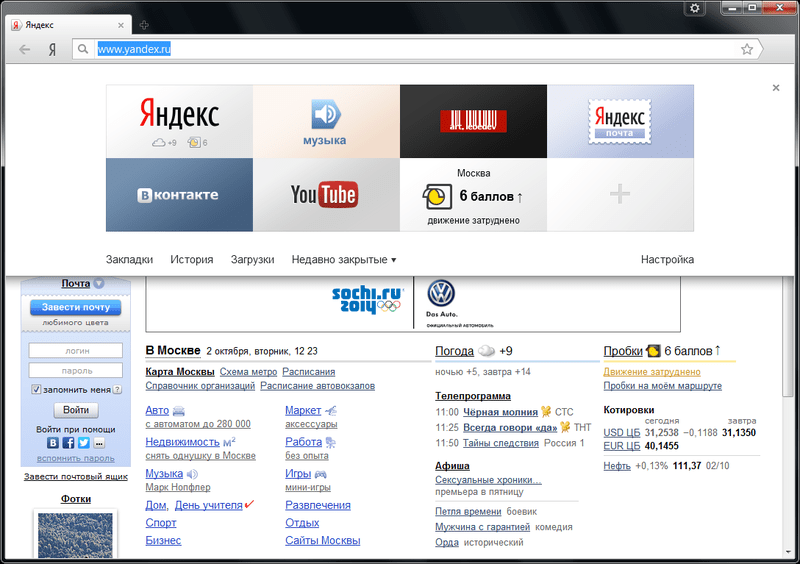Click the пароль input field

click(76, 371)
